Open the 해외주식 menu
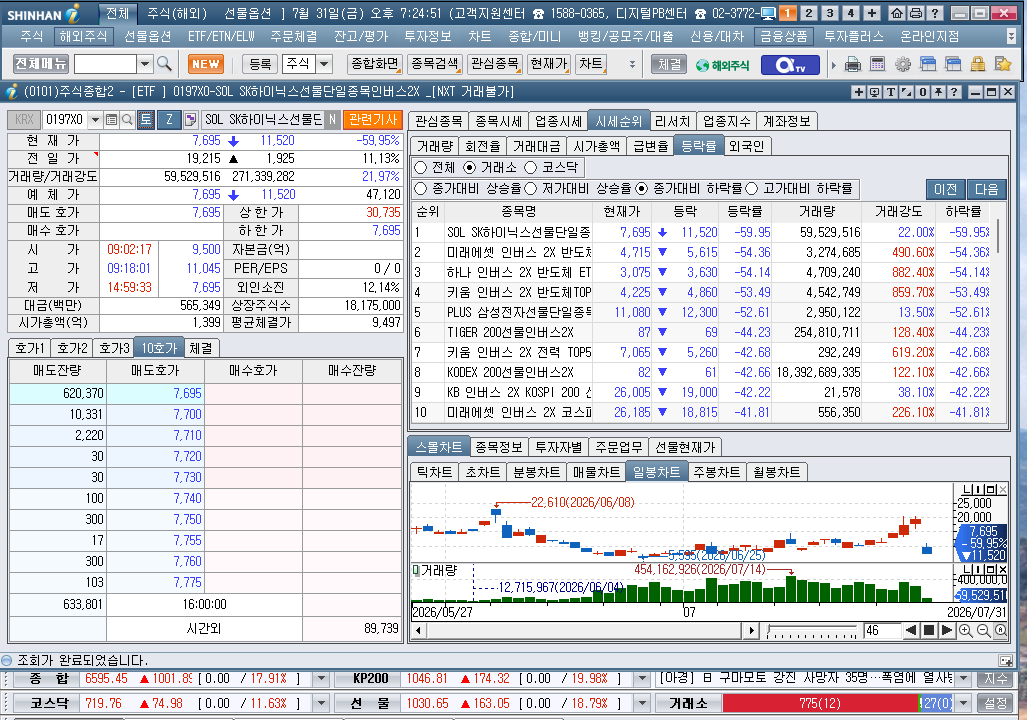 83,36
